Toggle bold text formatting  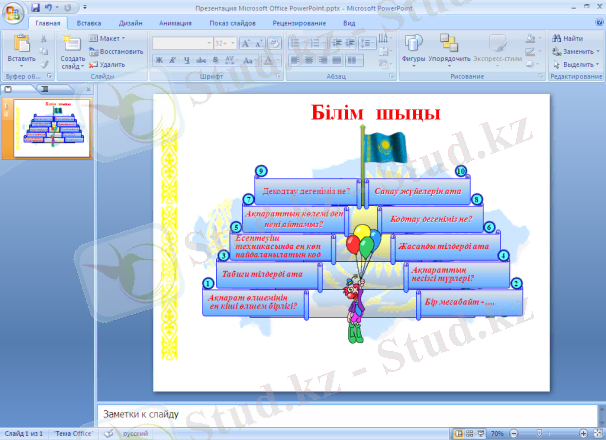[x=159, y=60]
